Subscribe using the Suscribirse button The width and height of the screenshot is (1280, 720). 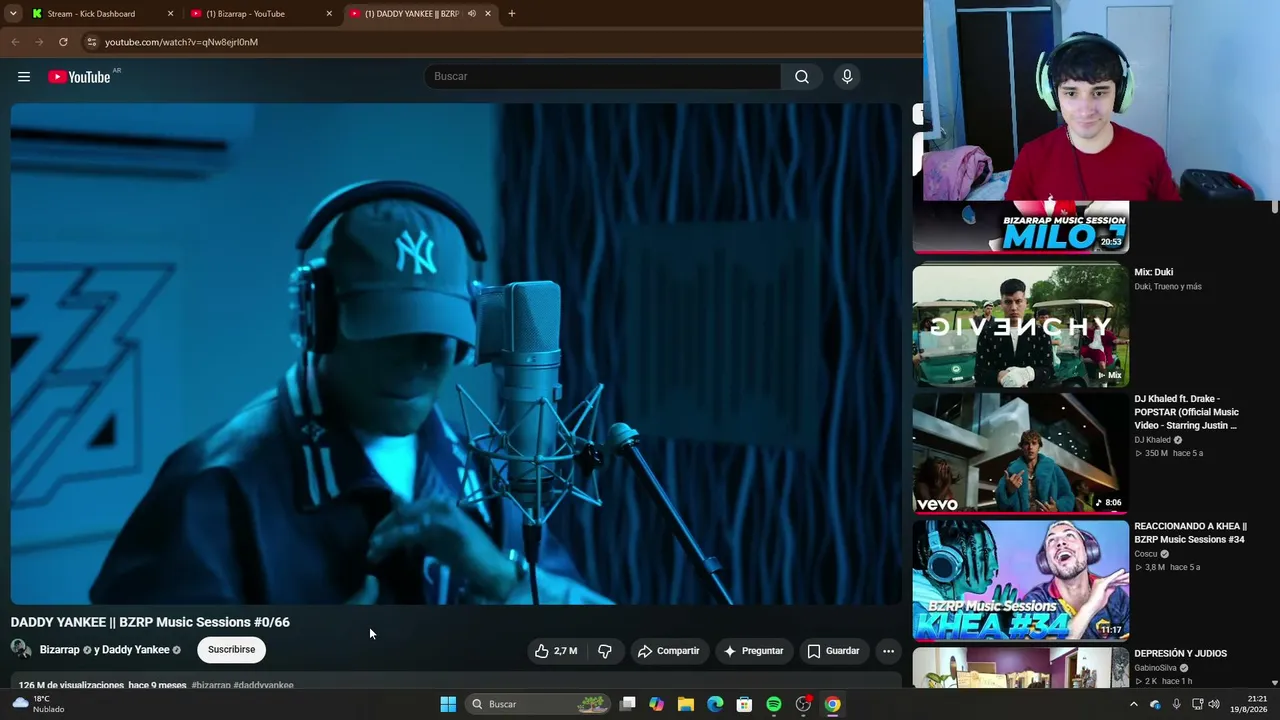click(231, 650)
